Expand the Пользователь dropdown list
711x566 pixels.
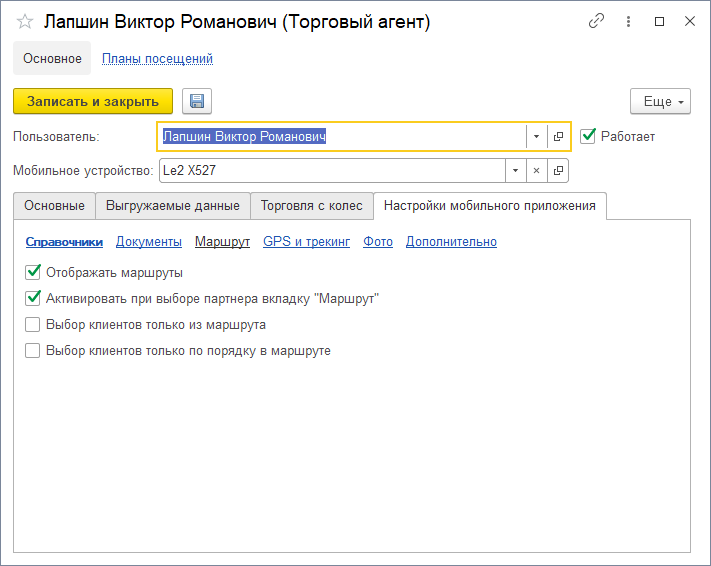(x=536, y=136)
